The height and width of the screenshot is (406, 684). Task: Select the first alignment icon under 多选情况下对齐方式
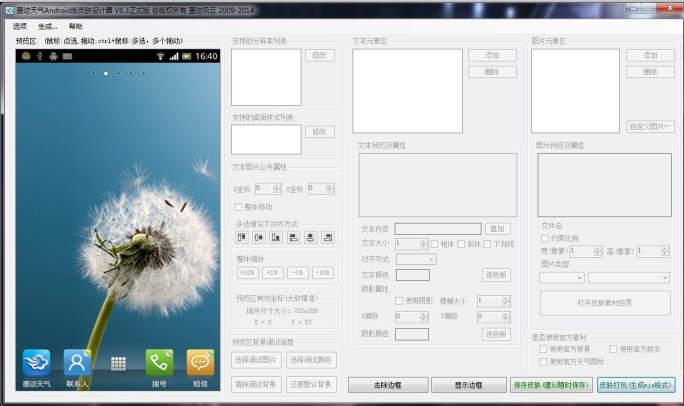(x=242, y=237)
